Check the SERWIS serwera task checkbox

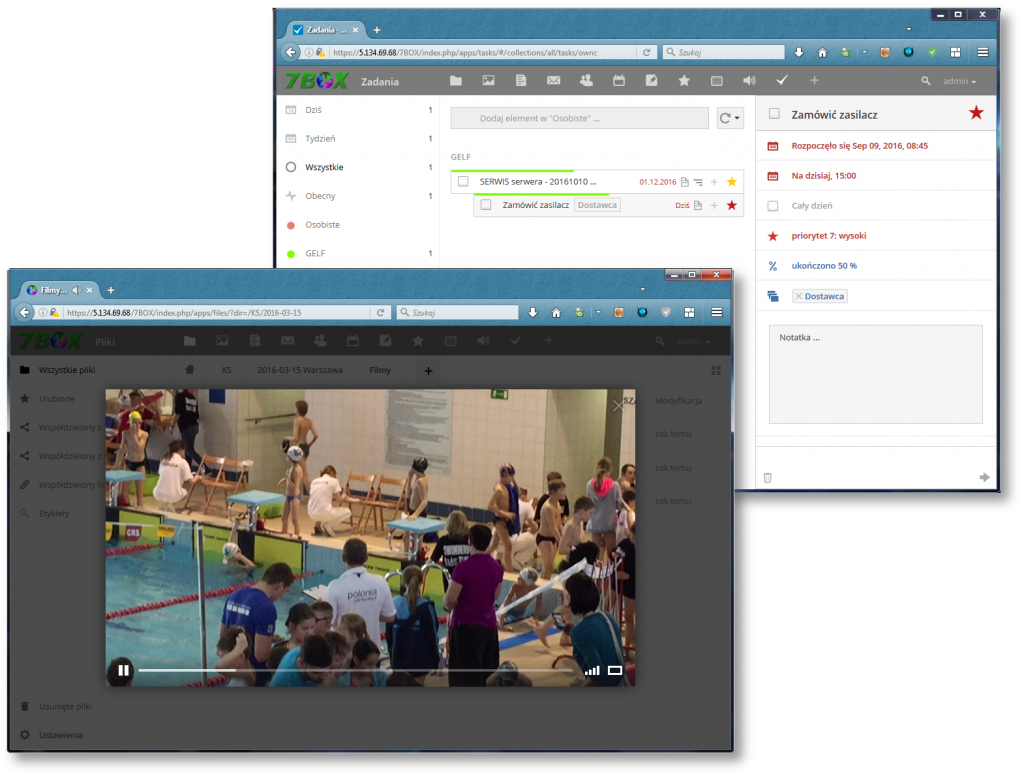click(463, 182)
